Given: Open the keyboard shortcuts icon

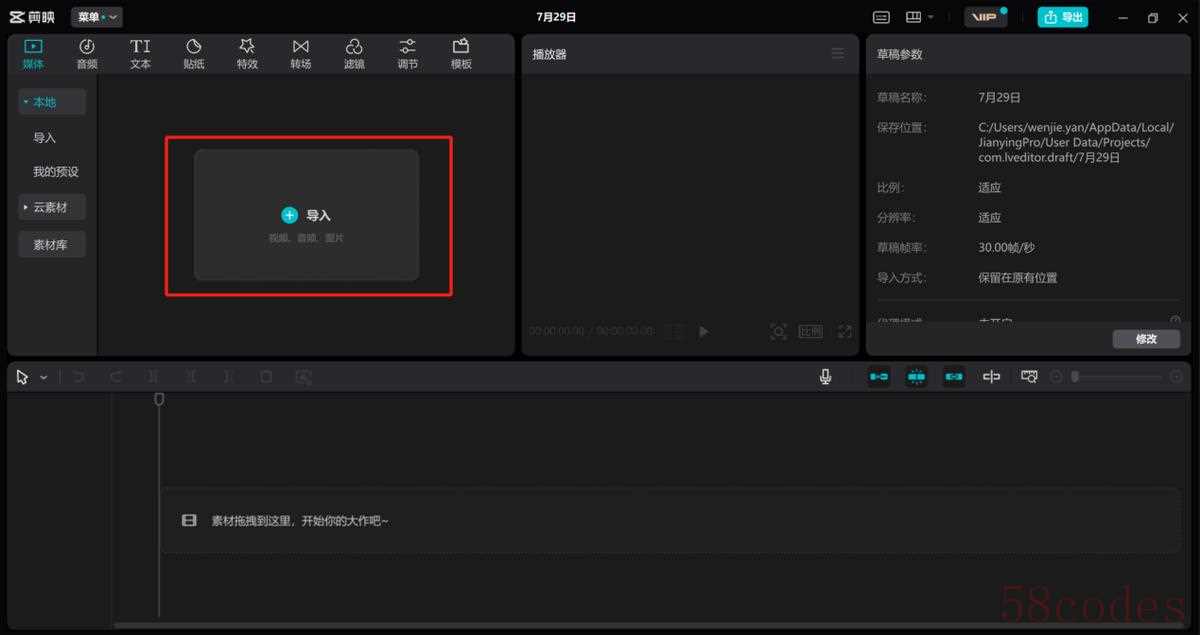Looking at the screenshot, I should click(x=881, y=17).
